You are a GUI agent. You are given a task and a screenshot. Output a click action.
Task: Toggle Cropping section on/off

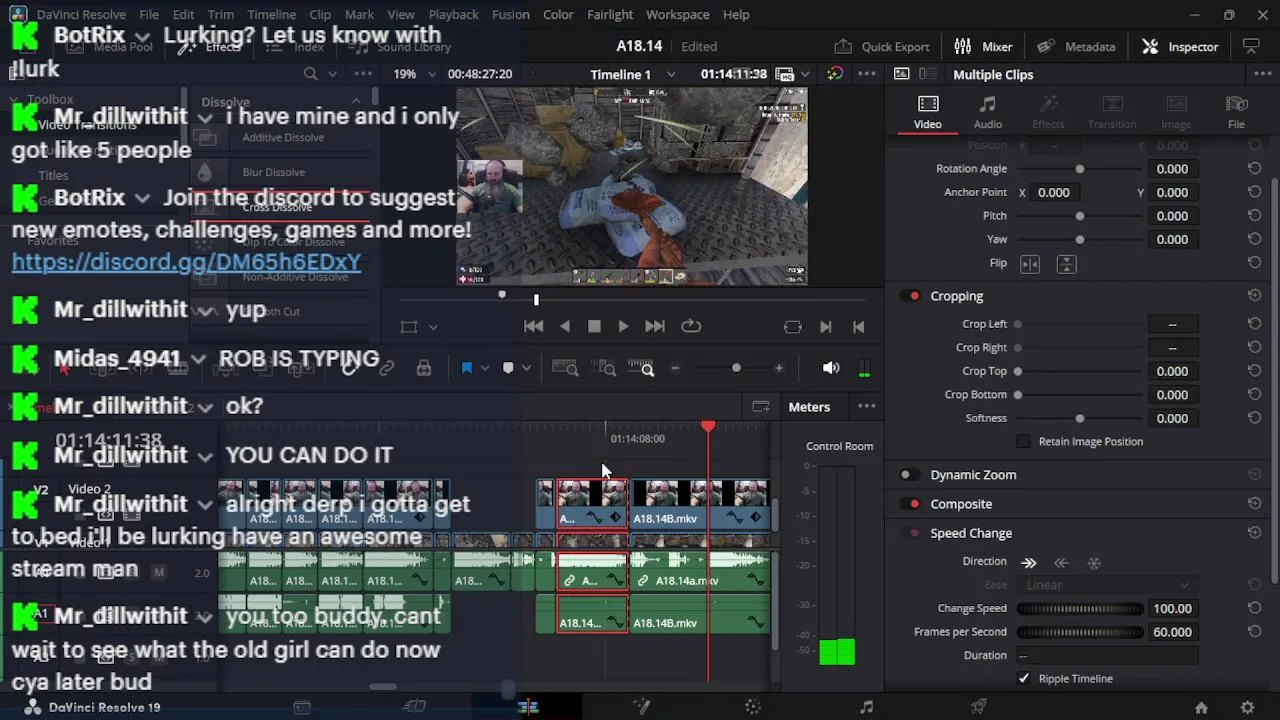[911, 296]
